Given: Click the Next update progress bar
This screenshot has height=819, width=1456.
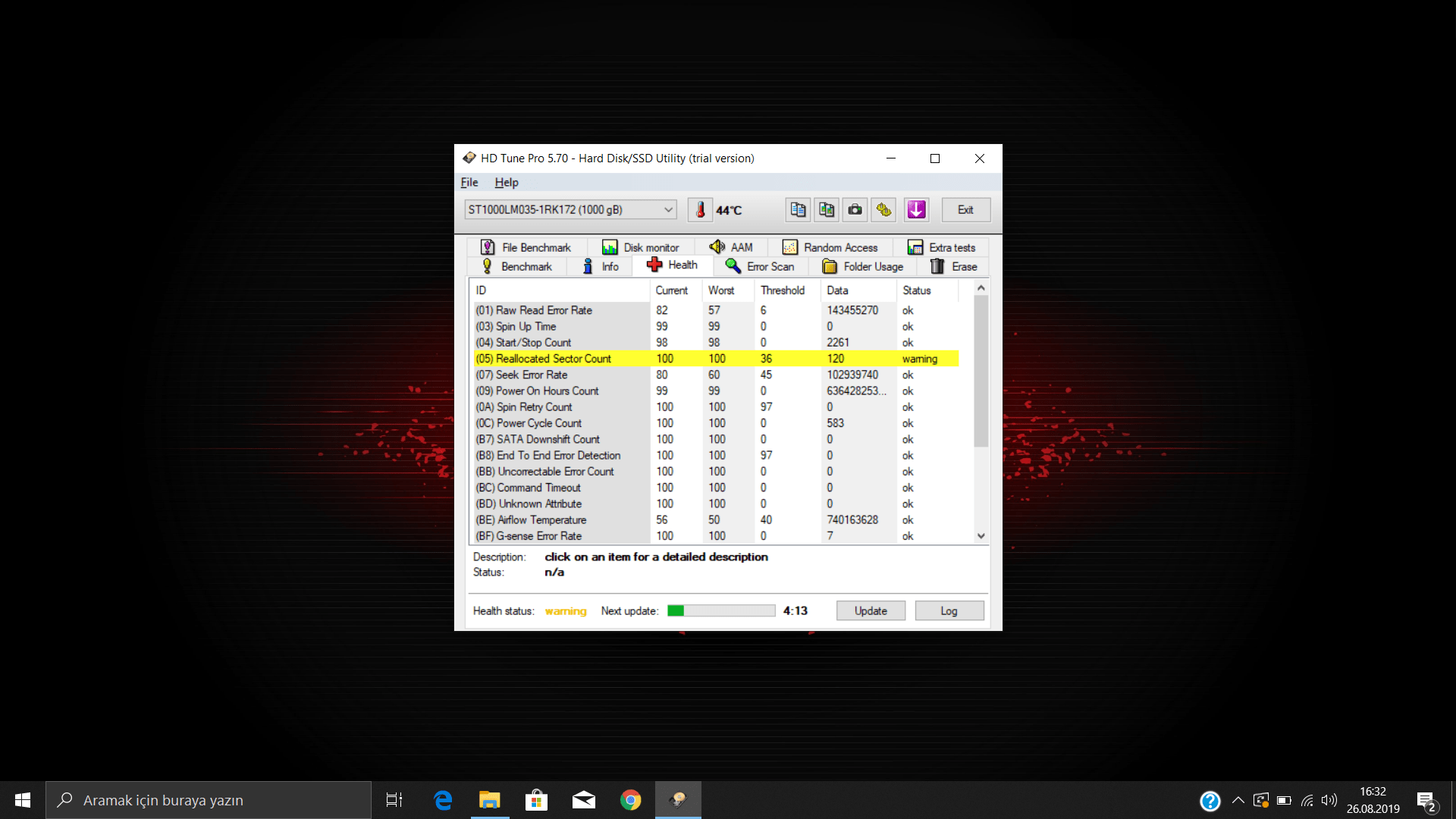Looking at the screenshot, I should coord(719,610).
